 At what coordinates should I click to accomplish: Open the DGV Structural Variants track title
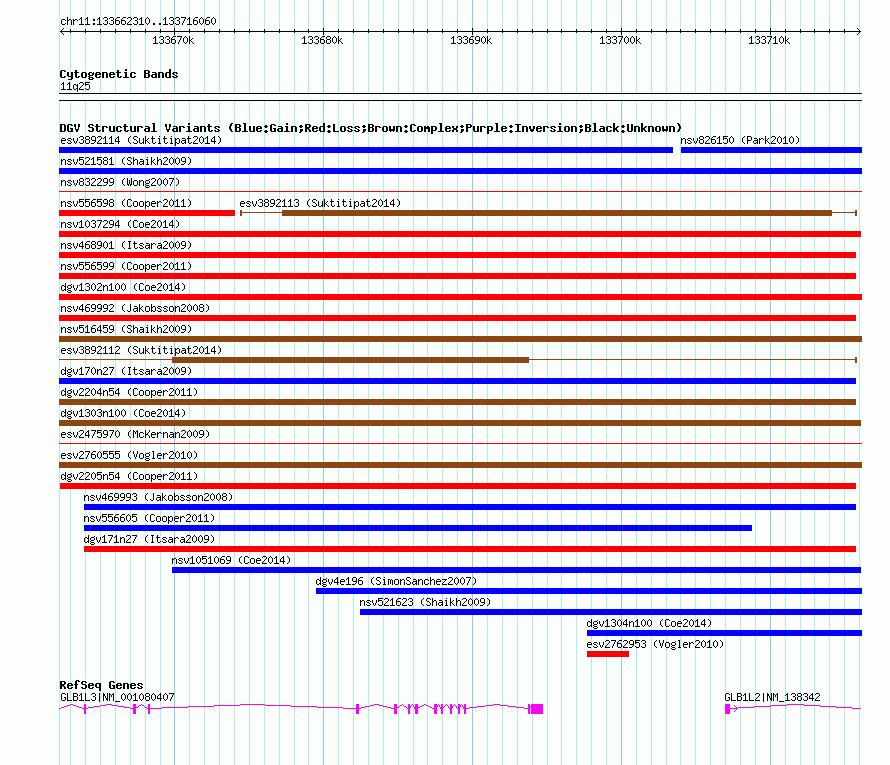tap(371, 128)
